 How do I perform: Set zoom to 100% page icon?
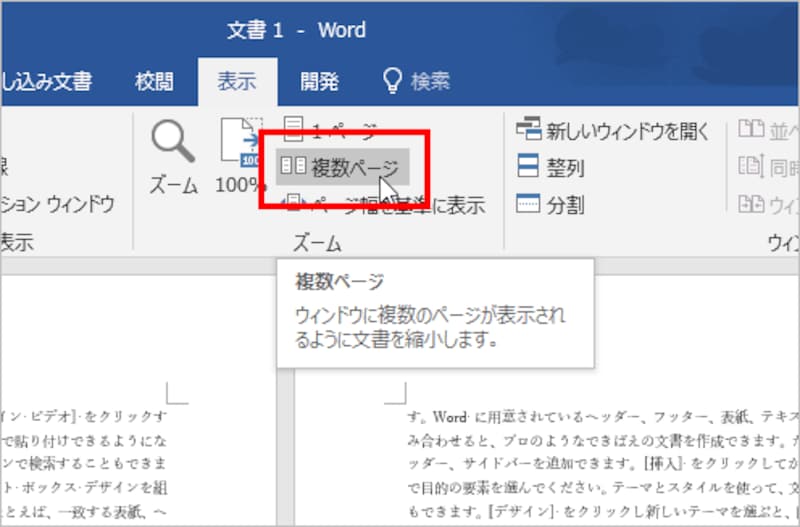[240, 156]
